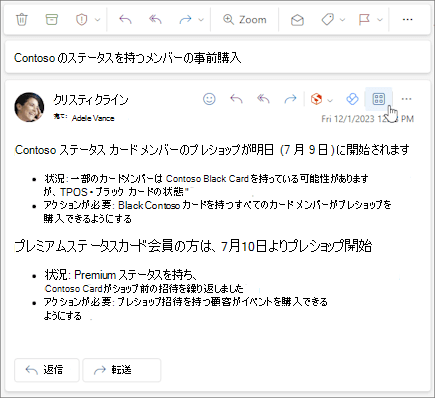The width and height of the screenshot is (435, 398).
Task: Flag the message with the flag icon
Action: [364, 20]
